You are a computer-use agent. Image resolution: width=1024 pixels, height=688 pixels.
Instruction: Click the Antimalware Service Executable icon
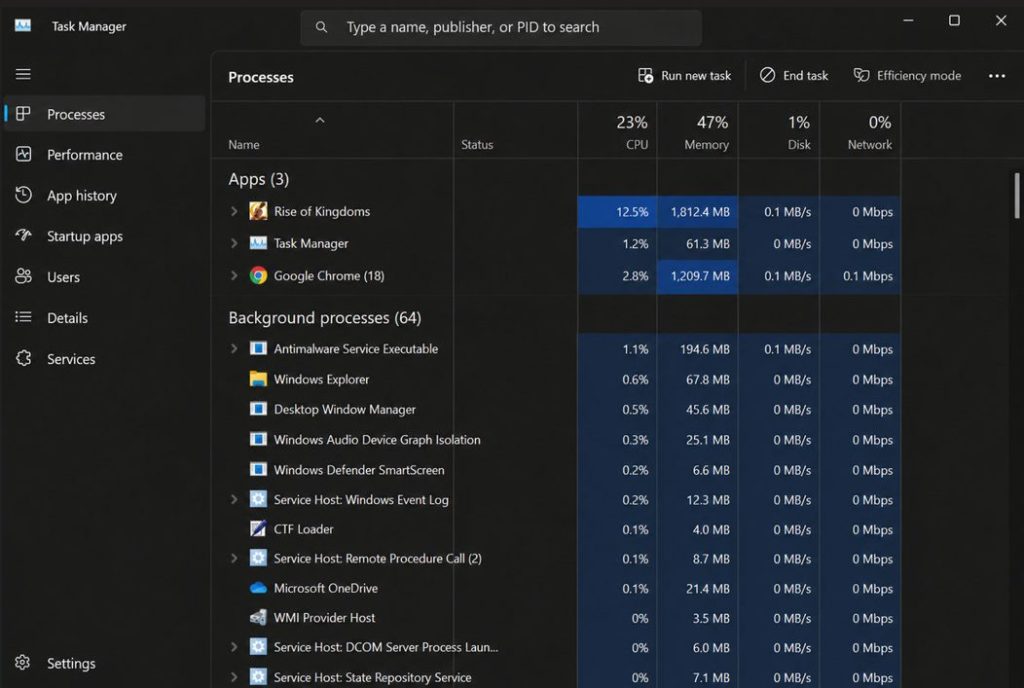[x=258, y=349]
